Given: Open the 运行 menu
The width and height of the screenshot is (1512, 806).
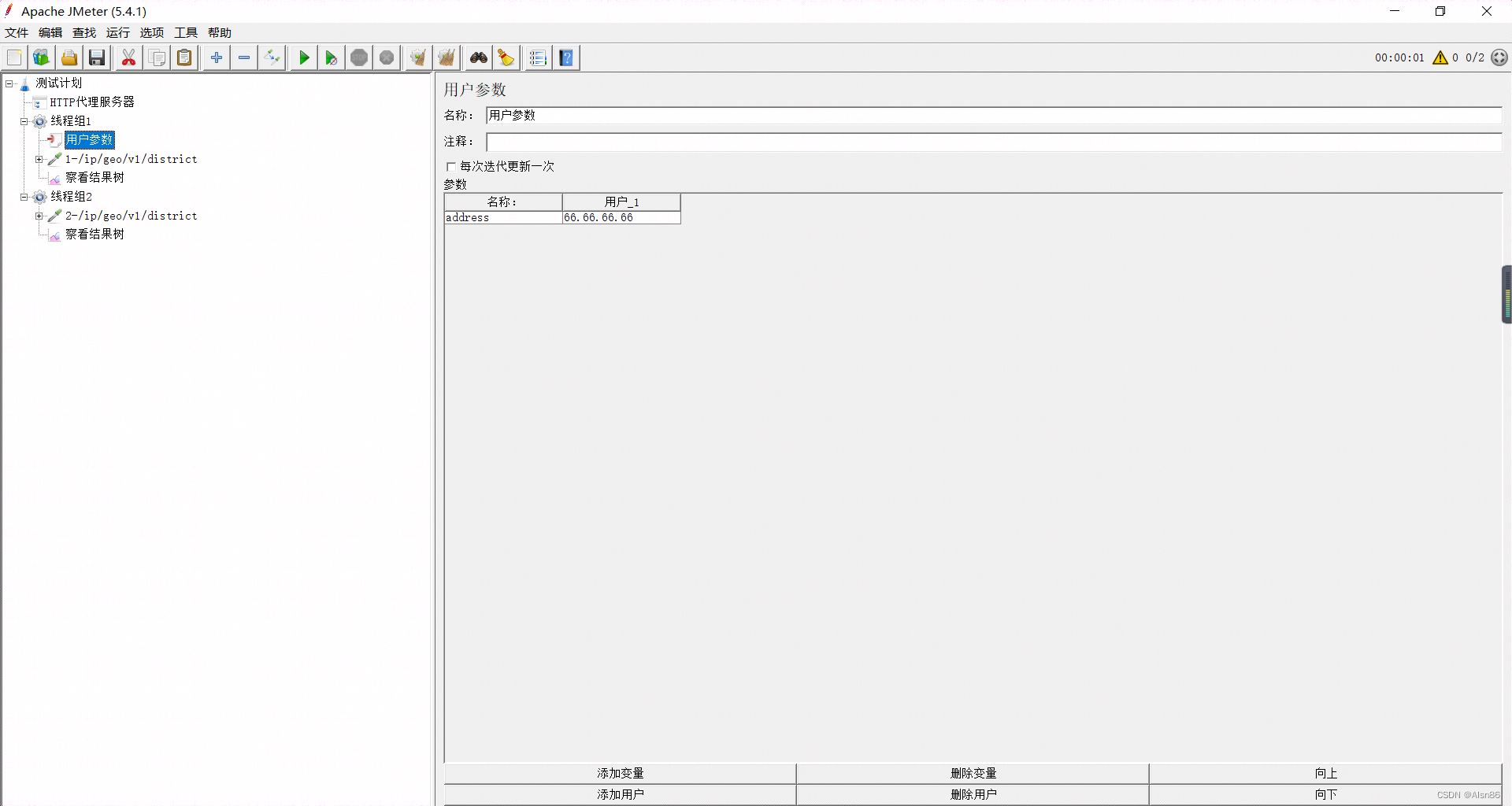Looking at the screenshot, I should [x=118, y=32].
